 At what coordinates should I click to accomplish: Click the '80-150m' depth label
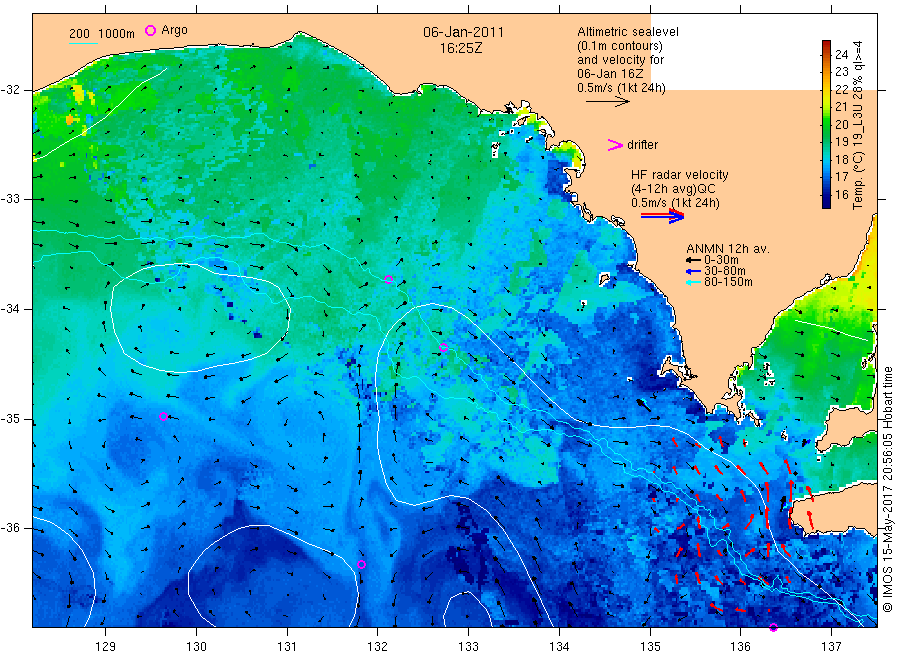(x=728, y=282)
